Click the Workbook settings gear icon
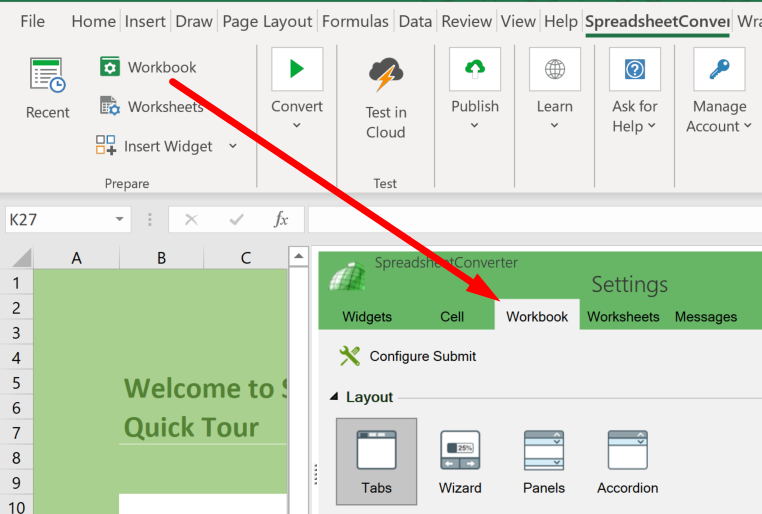Image resolution: width=762 pixels, height=514 pixels. tap(110, 67)
